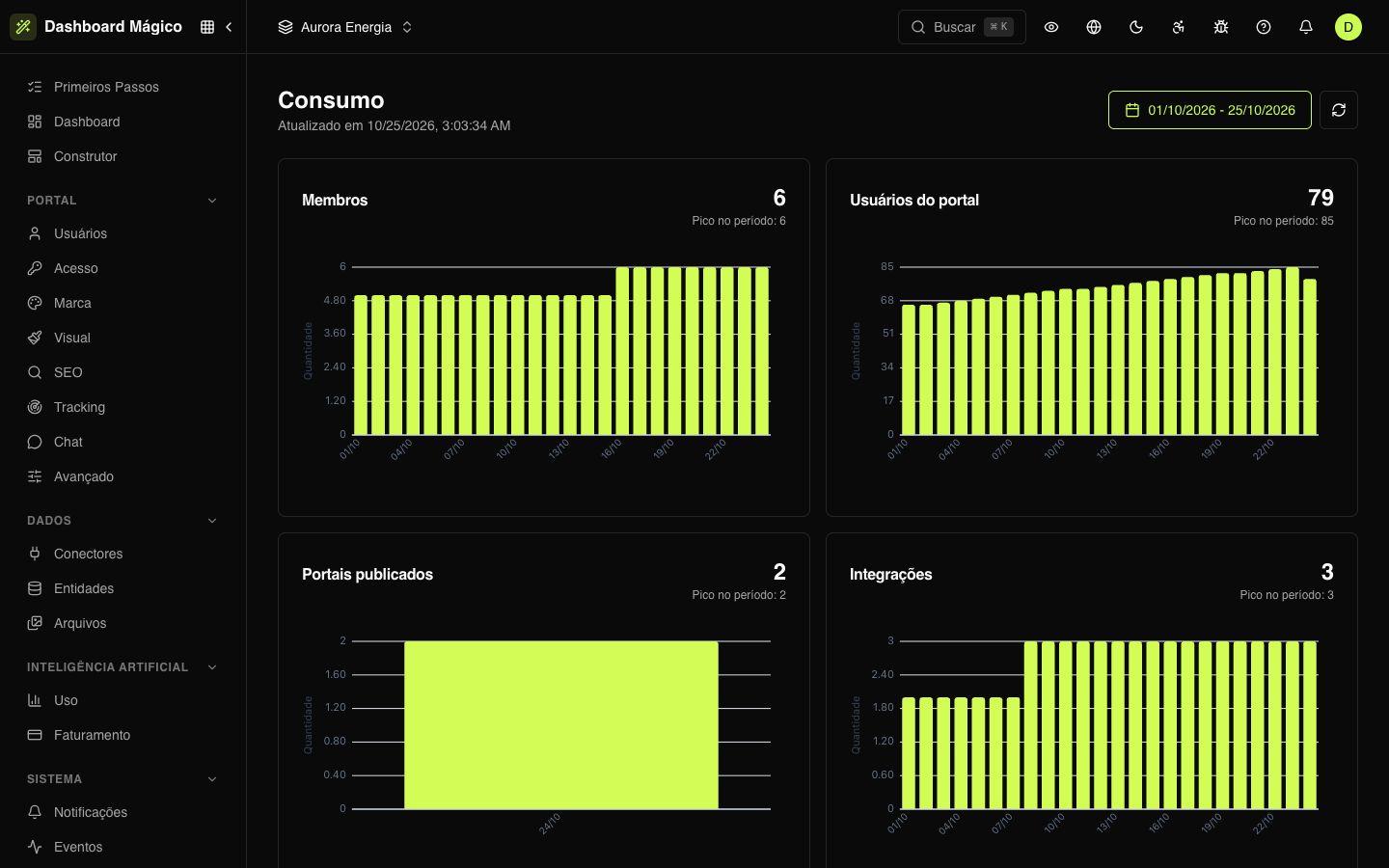Click the bug report icon

click(1221, 27)
